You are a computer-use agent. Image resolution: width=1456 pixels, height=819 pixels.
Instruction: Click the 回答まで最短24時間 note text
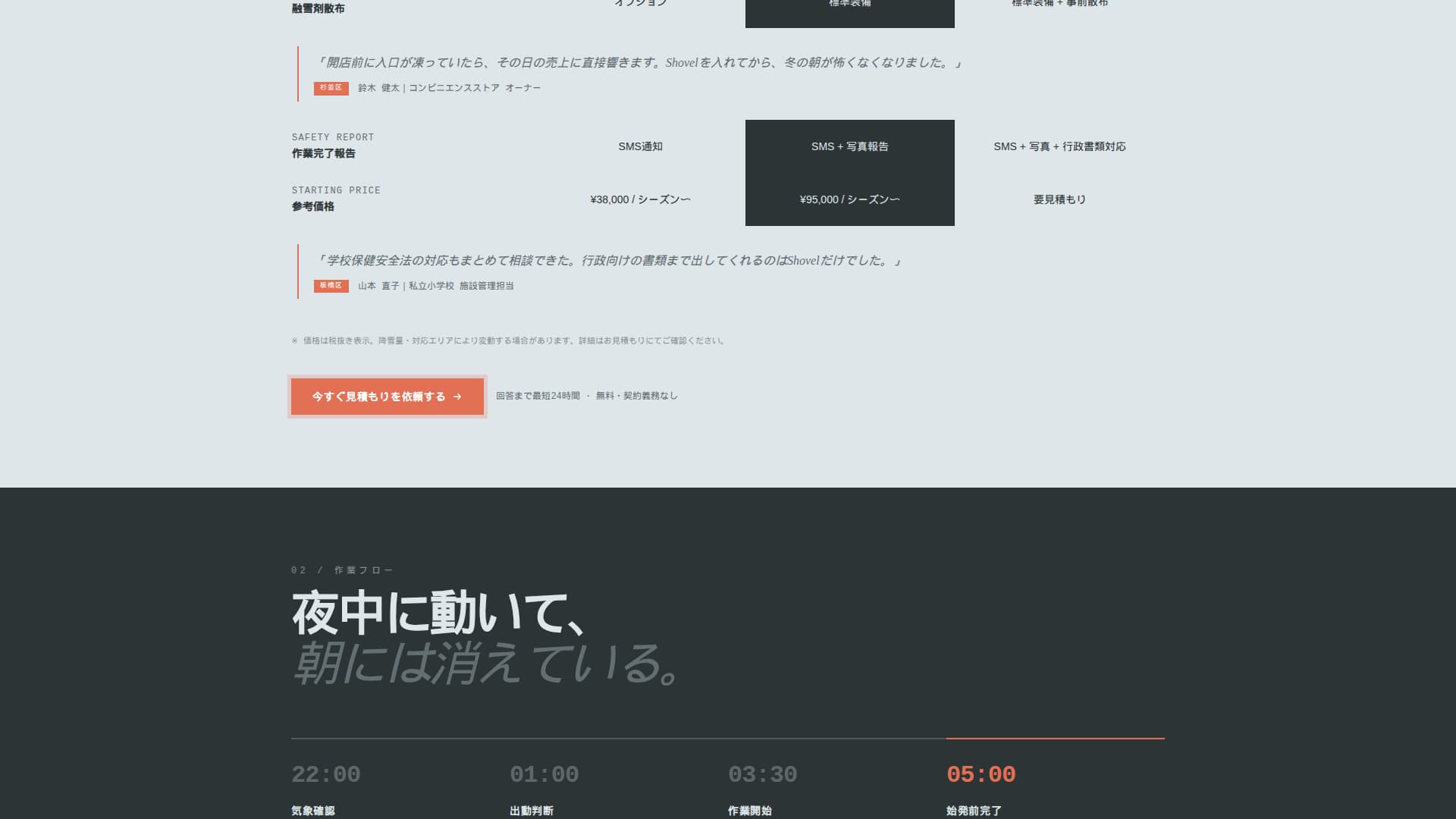coord(587,396)
